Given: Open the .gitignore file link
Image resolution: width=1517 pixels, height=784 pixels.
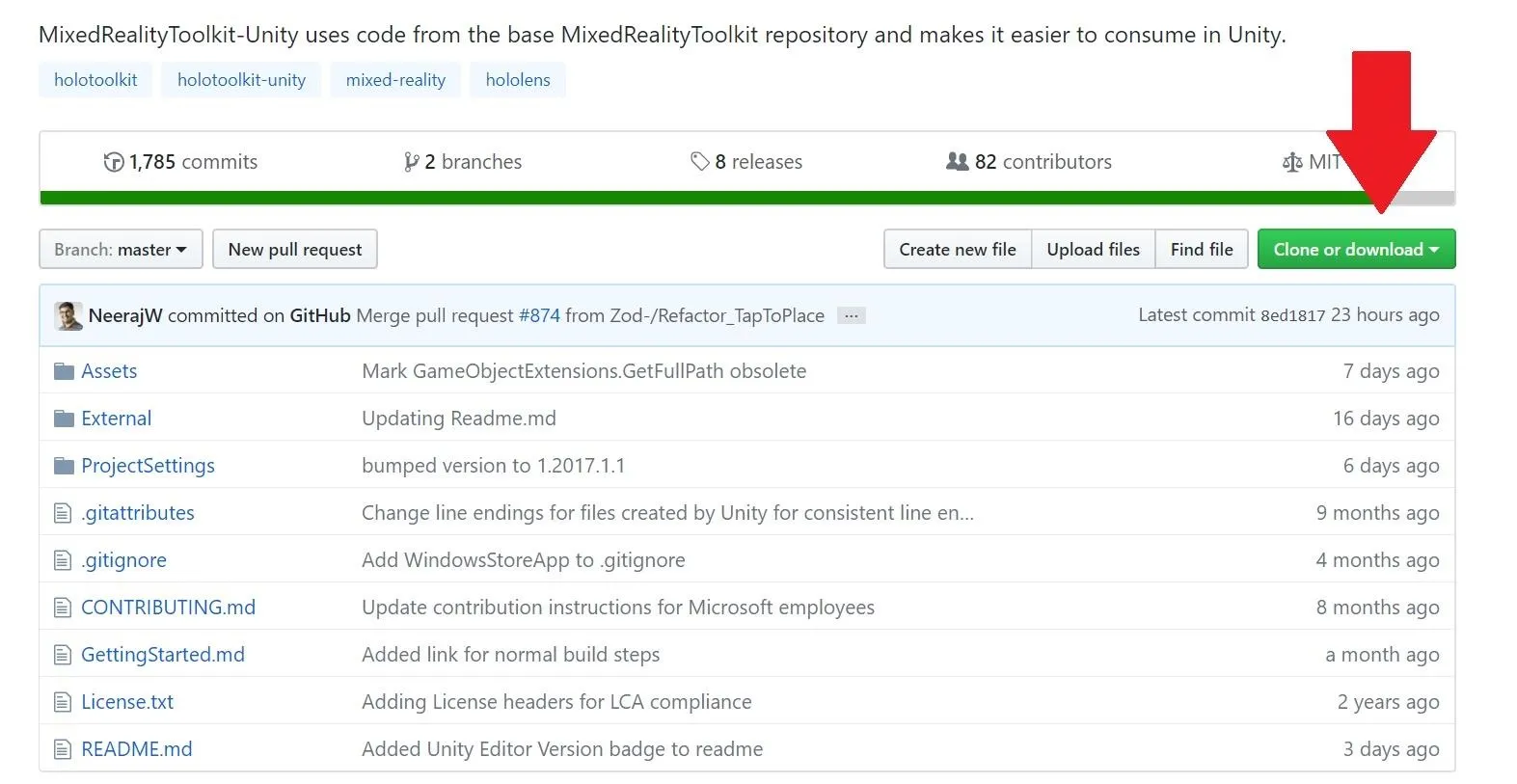Looking at the screenshot, I should tap(123, 560).
